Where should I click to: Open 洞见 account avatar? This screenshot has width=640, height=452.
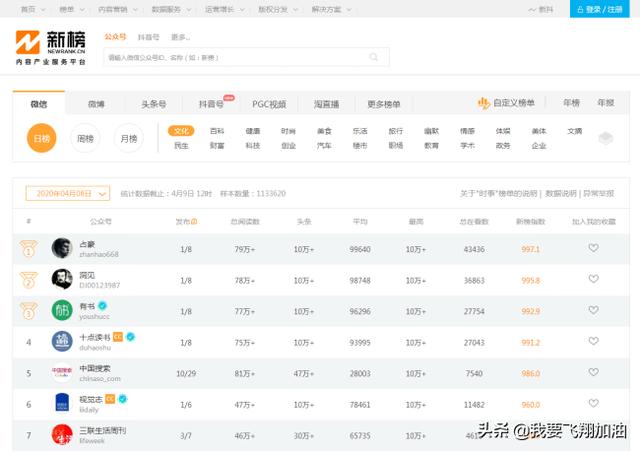click(62, 279)
